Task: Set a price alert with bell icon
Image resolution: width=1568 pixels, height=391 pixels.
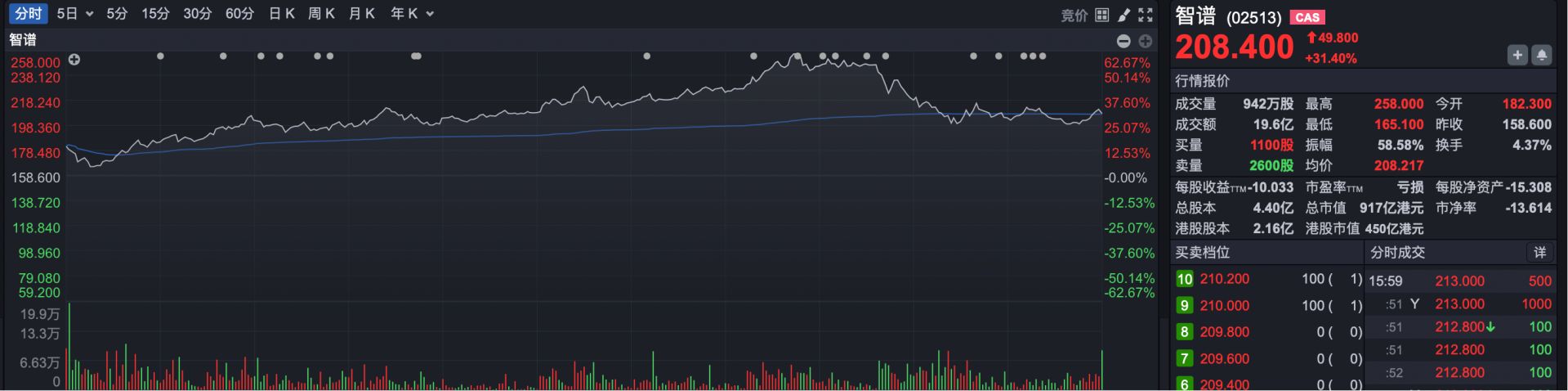Action: point(1541,55)
